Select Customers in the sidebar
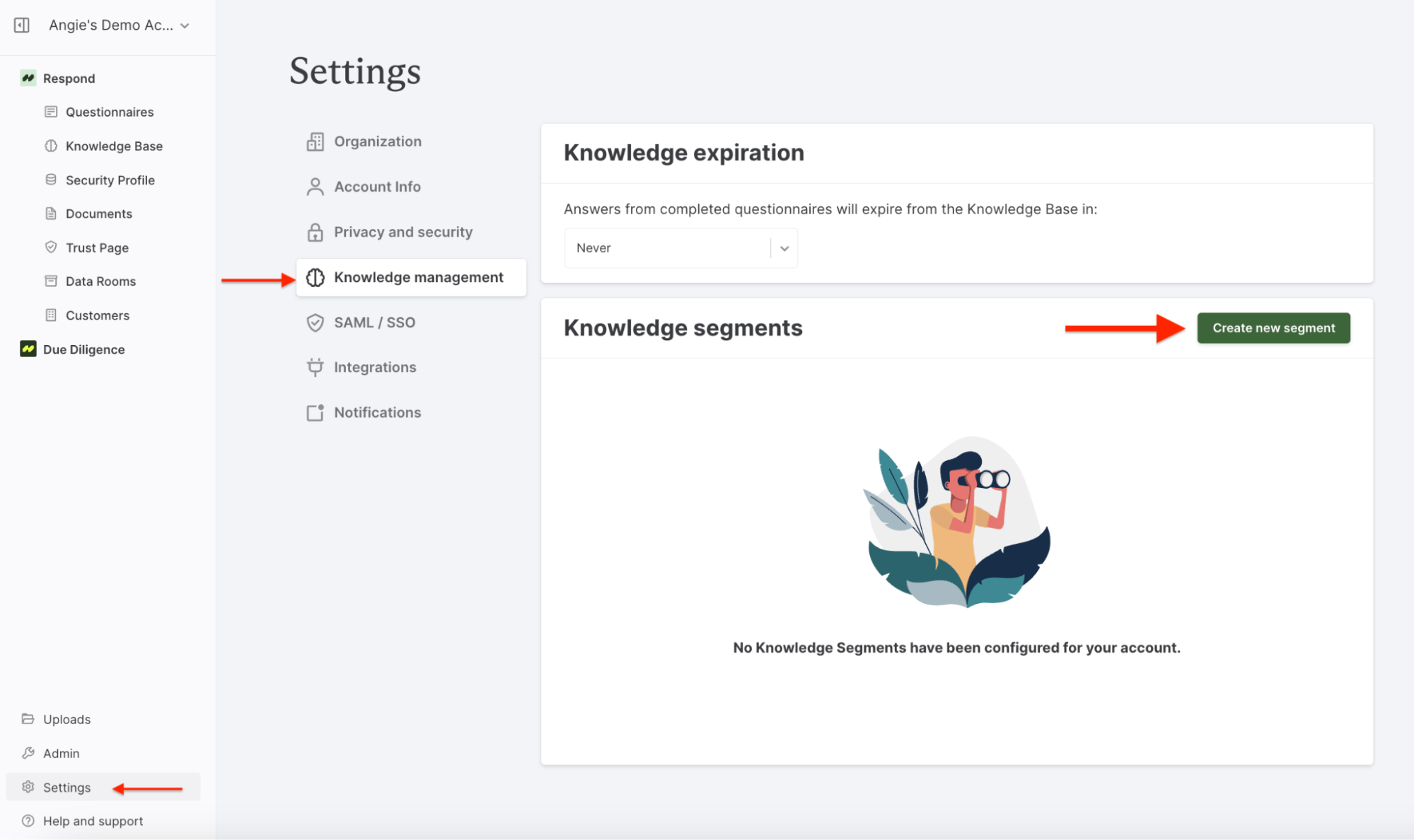Viewport: 1414px width, 840px height. [x=98, y=315]
